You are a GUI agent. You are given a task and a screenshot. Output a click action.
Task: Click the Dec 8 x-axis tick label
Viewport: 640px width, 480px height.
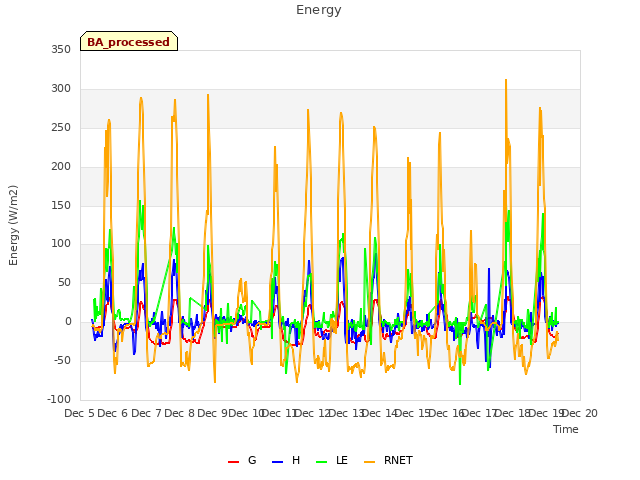(179, 413)
